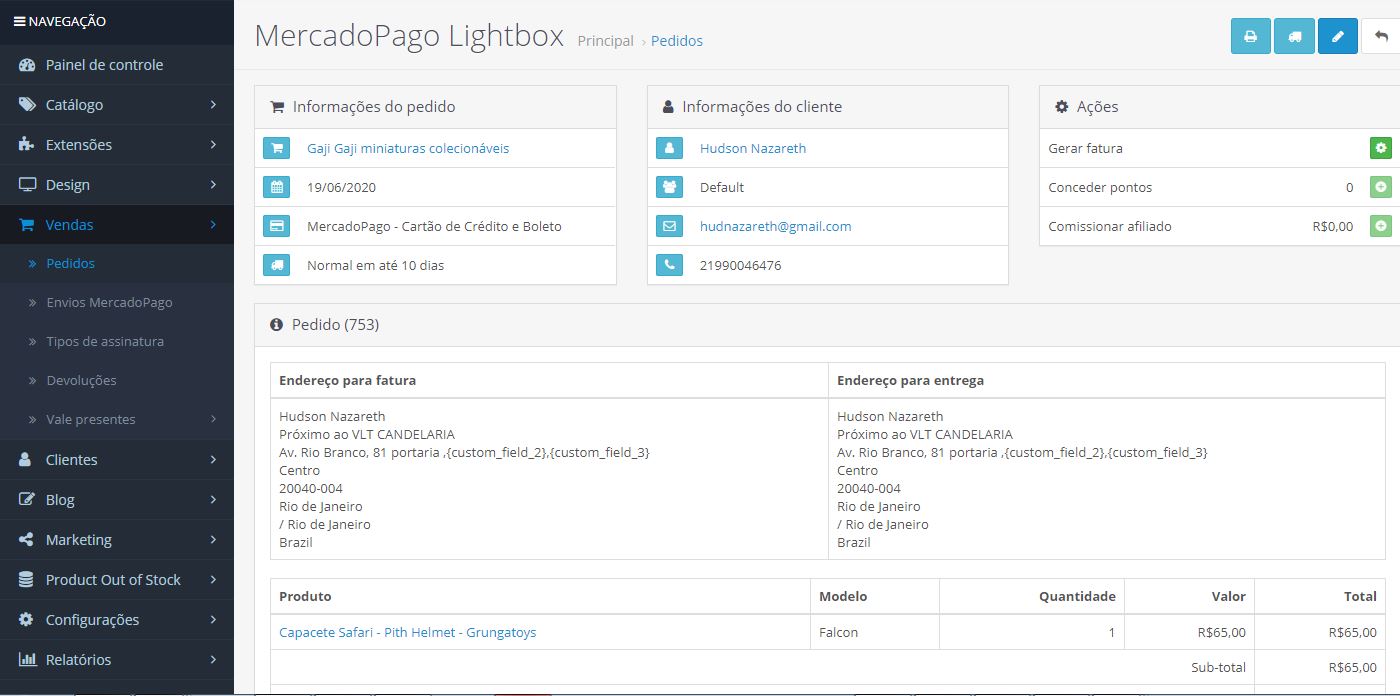Screen dimensions: 1400x696
Task: Expand the Product Out of Stock chevron
Action: coord(213,579)
